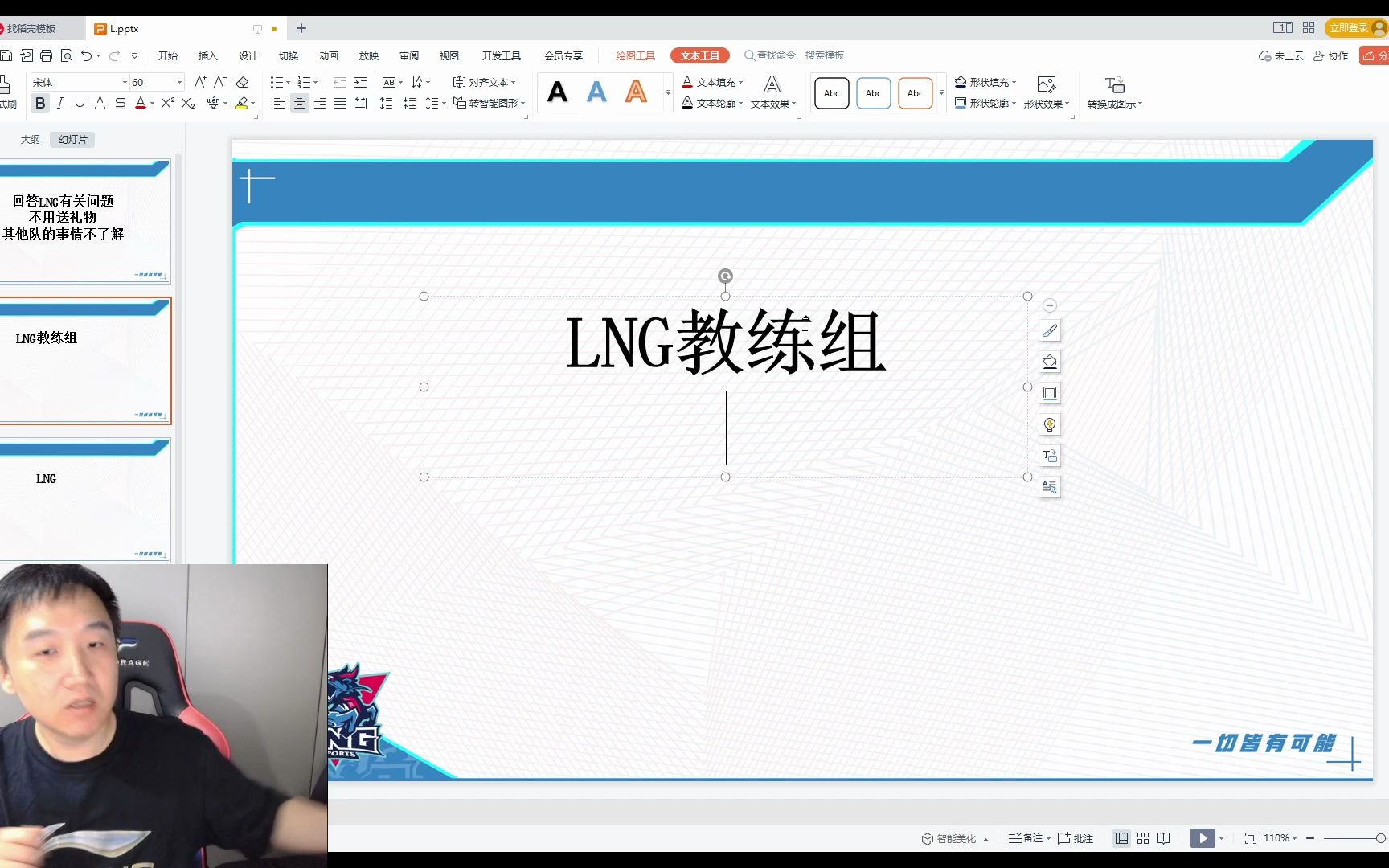Click the text layout icon beside text box
Viewport: 1389px width, 868px height.
(1050, 487)
